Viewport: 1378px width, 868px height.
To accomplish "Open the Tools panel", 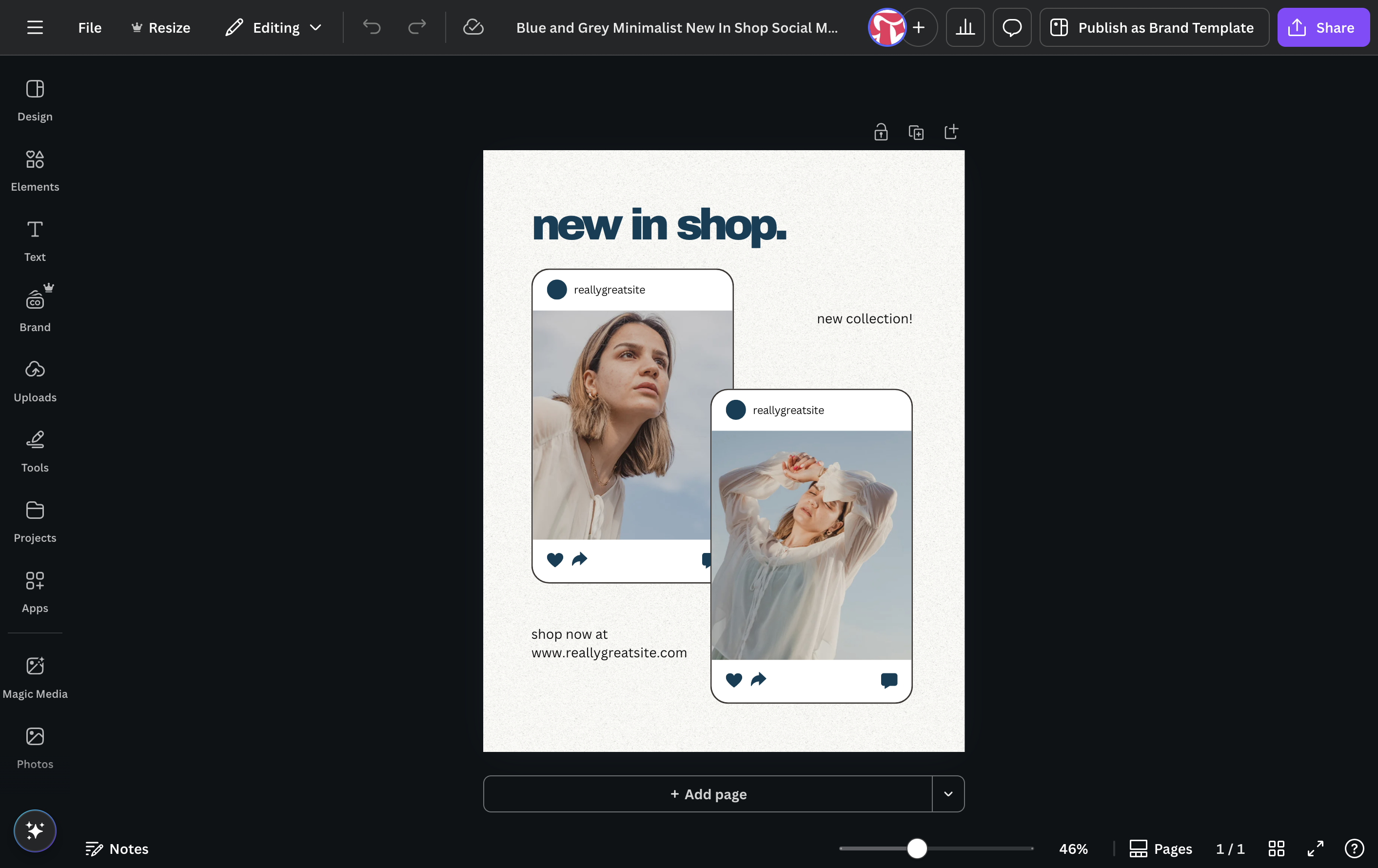I will pyautogui.click(x=35, y=452).
